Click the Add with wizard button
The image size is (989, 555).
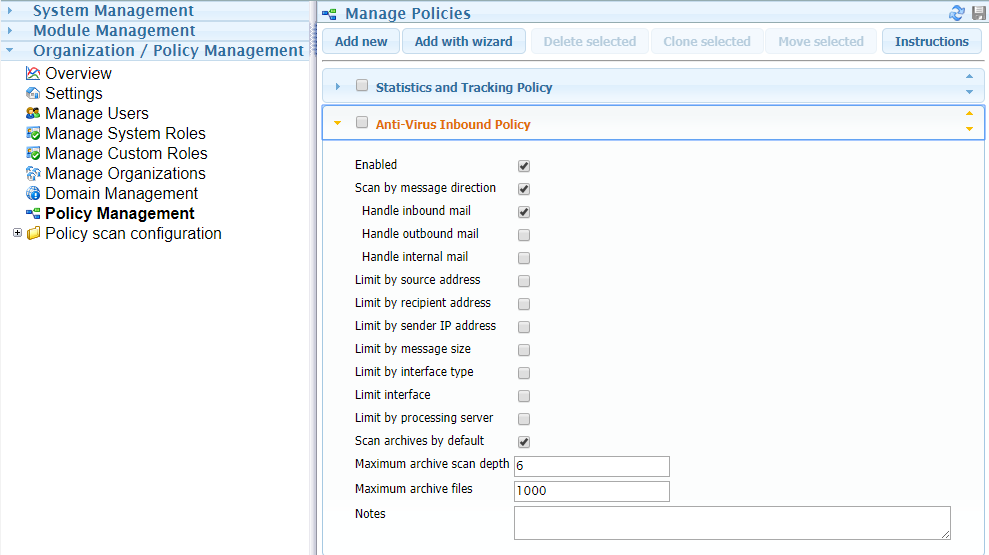coord(463,41)
